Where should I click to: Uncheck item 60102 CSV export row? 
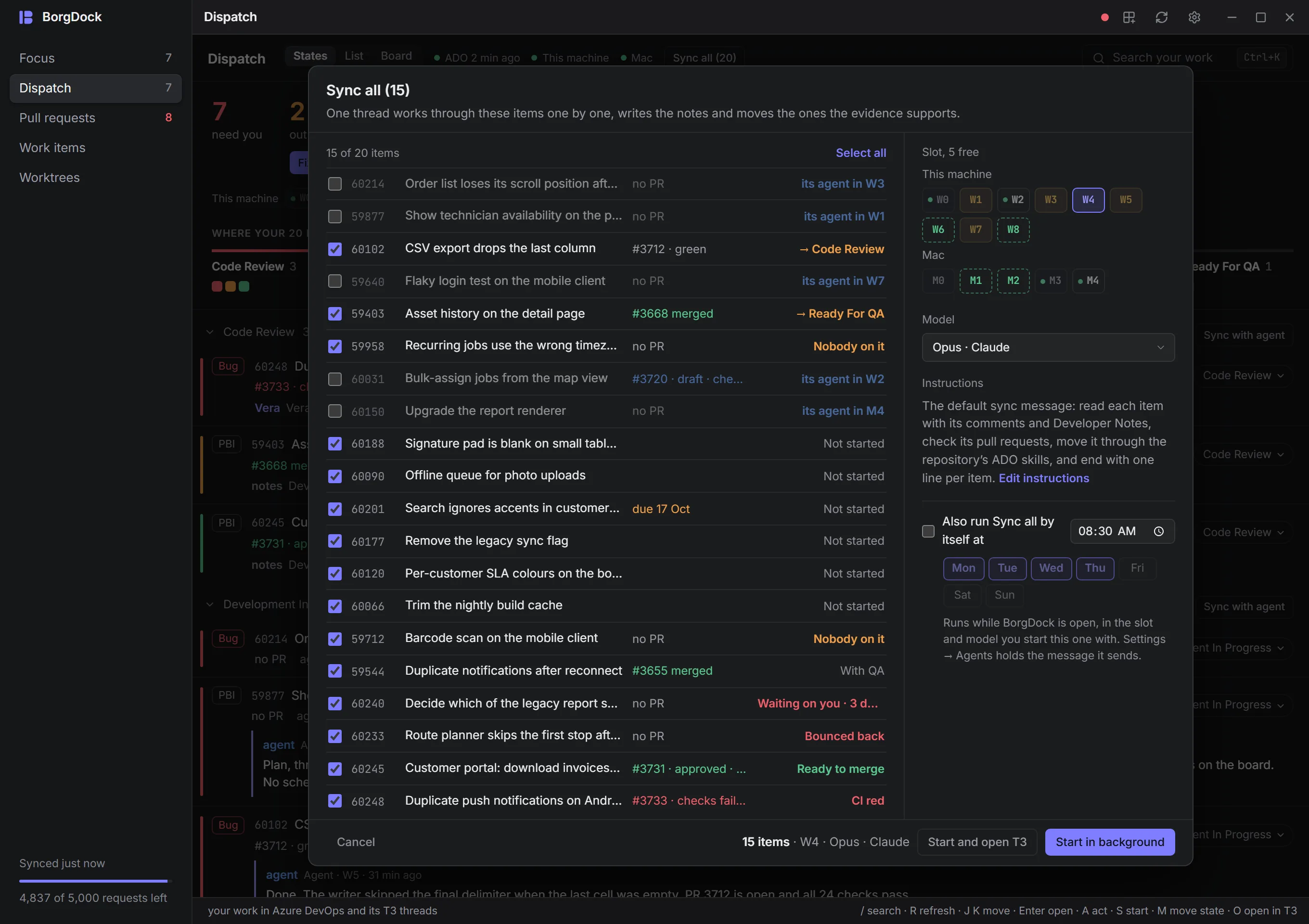point(334,249)
